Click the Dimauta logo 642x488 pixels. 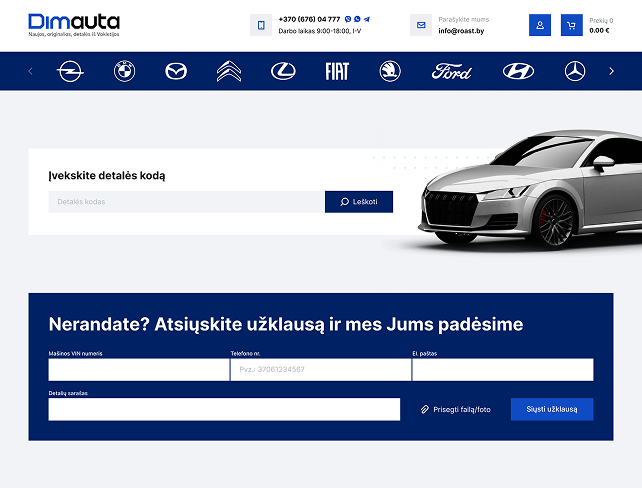(x=74, y=24)
